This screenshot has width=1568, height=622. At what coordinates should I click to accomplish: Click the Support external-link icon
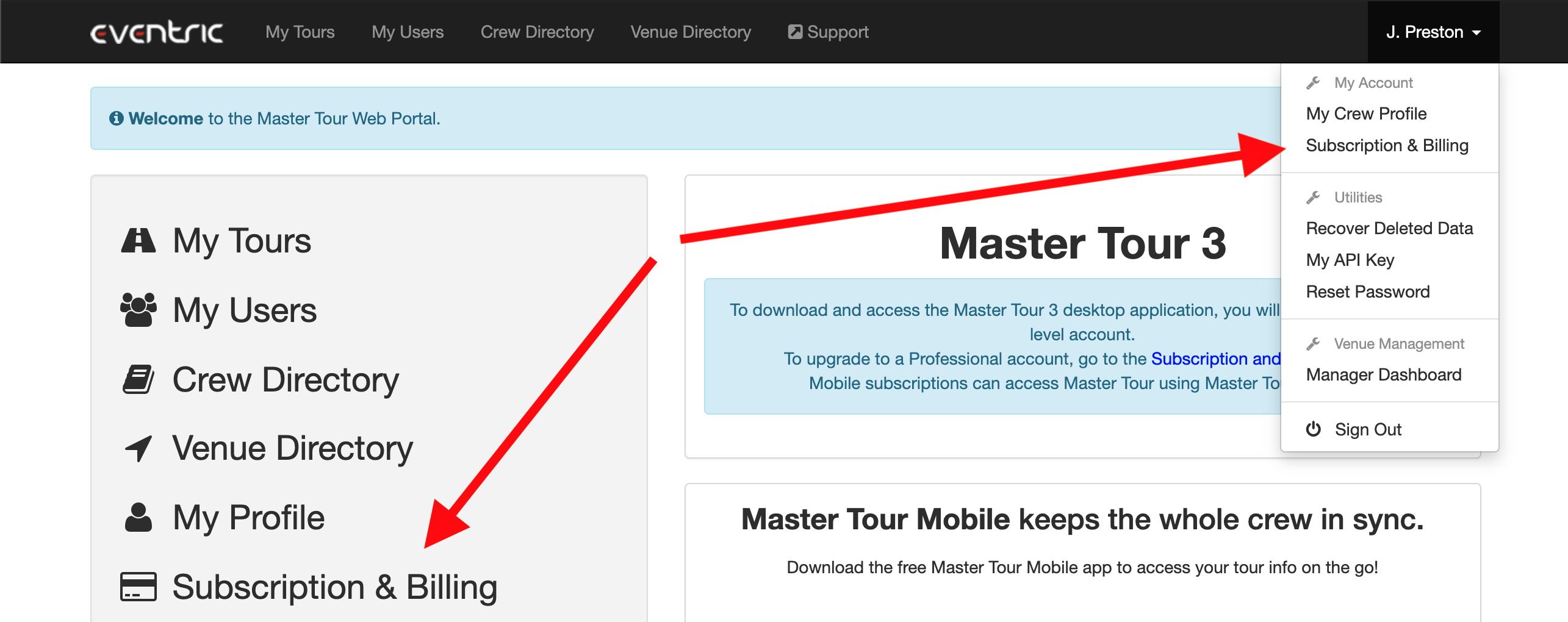tap(795, 32)
